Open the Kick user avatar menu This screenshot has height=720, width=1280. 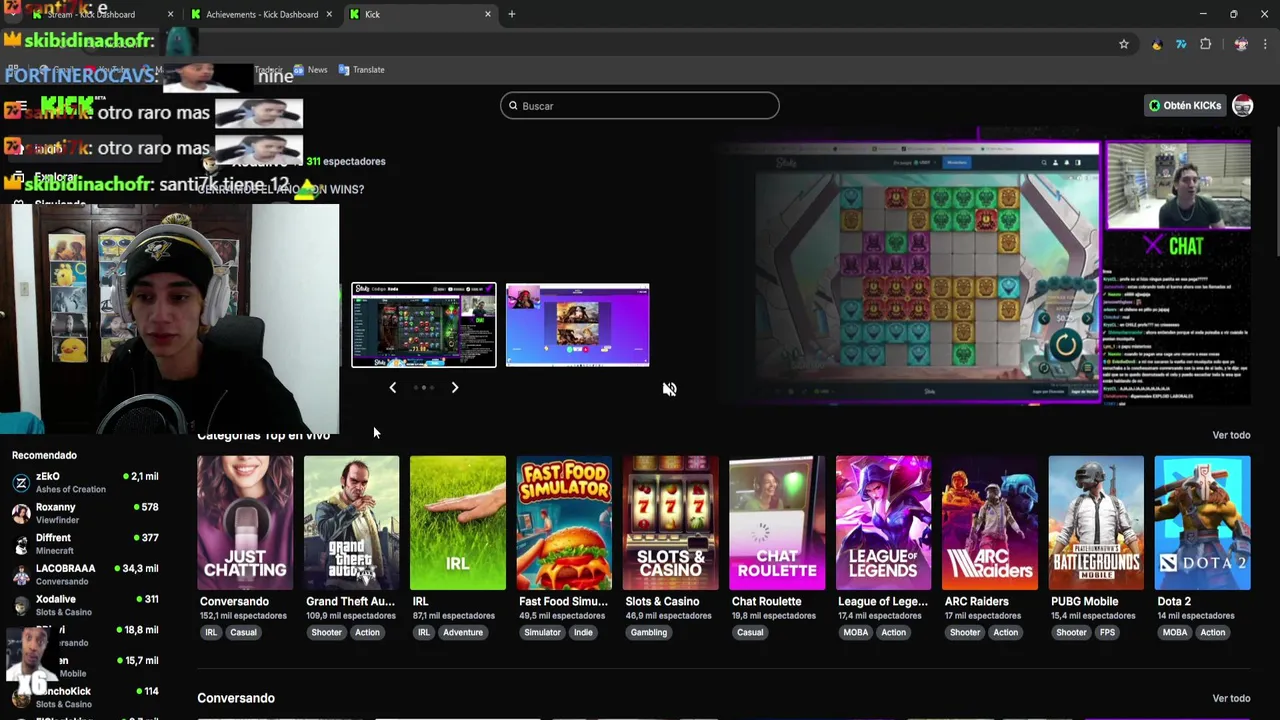pos(1242,105)
